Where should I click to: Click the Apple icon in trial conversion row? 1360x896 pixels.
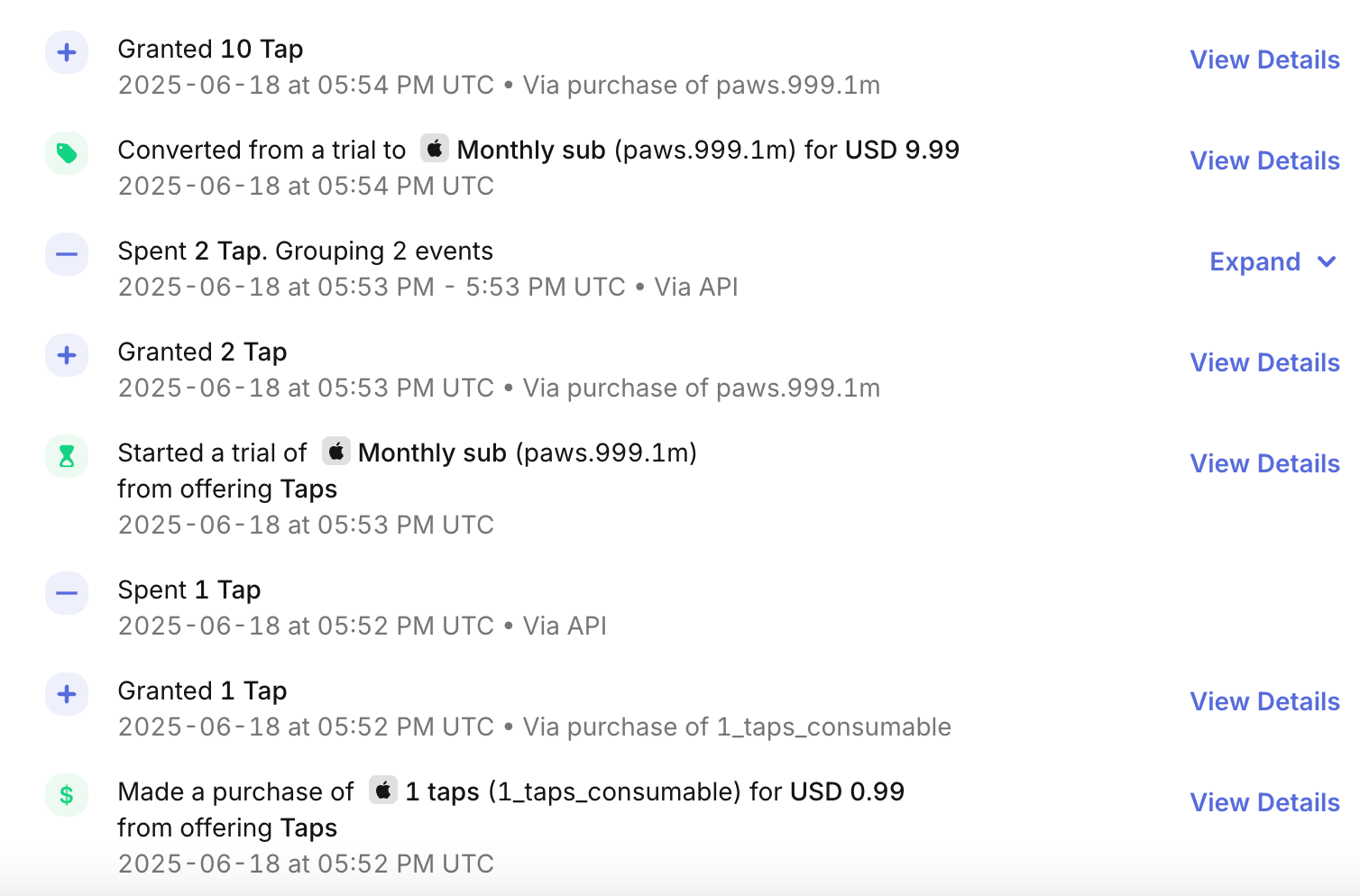click(x=435, y=149)
